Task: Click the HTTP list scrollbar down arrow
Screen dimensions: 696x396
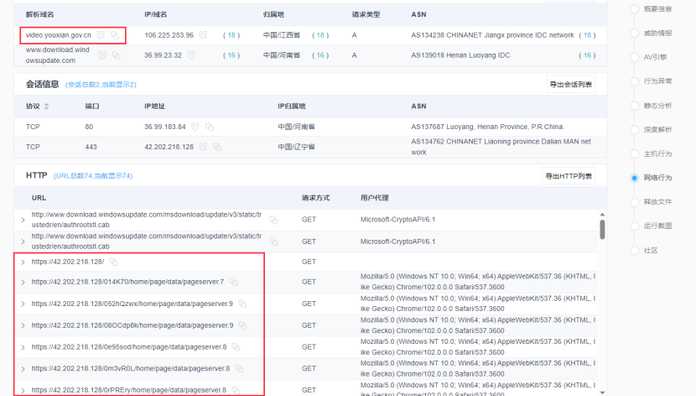Action: [x=602, y=392]
